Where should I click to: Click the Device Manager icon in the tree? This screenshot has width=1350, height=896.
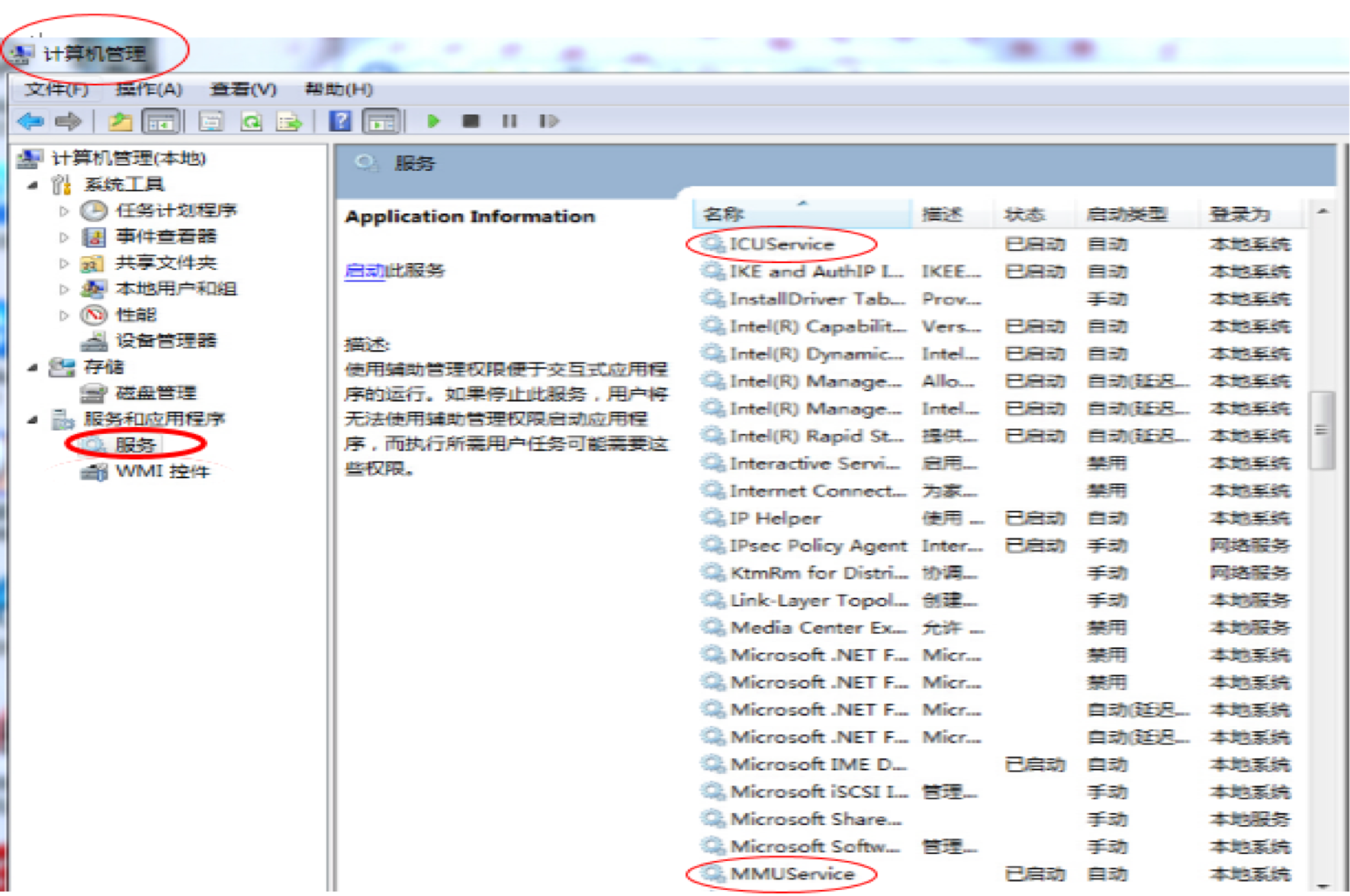pos(94,341)
